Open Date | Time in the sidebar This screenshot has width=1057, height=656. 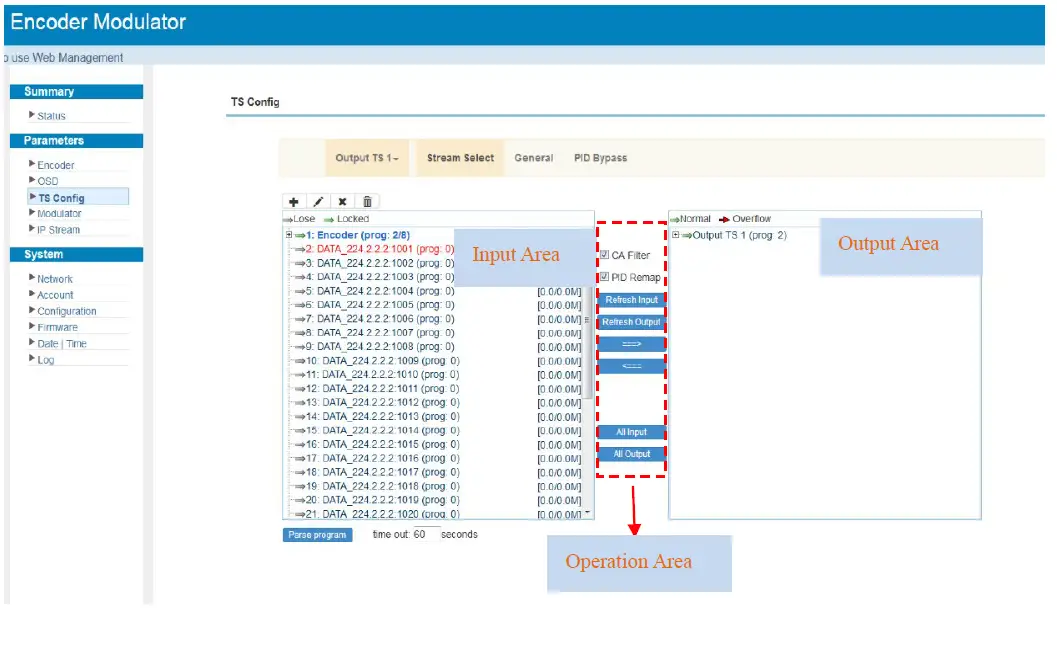pos(61,344)
